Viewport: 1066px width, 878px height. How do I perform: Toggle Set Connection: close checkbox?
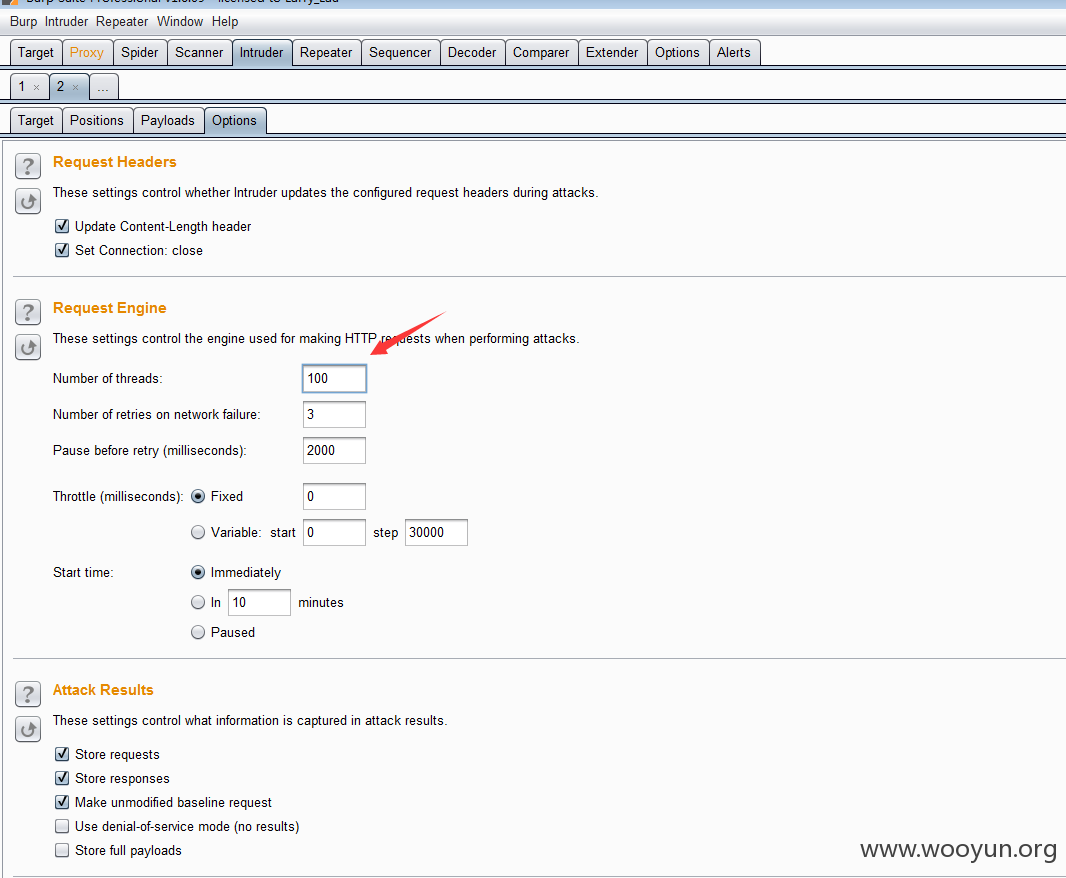point(62,250)
